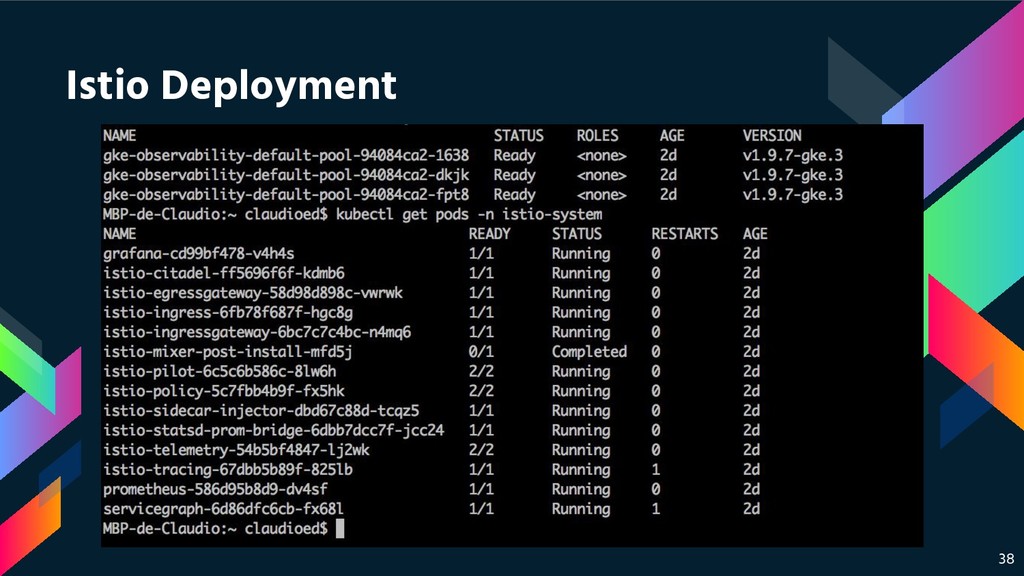This screenshot has height=576, width=1024.
Task: Click the 2/2 ready value of istio-telemetry
Action: click(481, 449)
